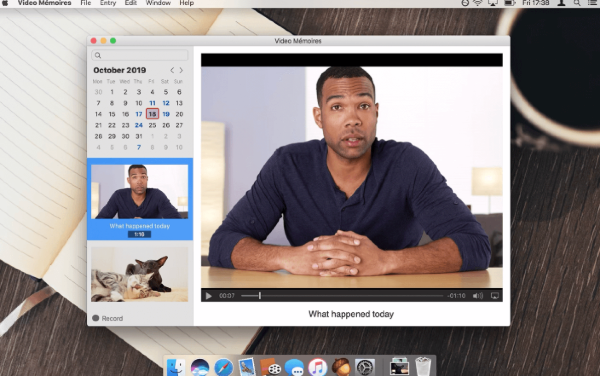Open the acorn app icon in the Dock
This screenshot has width=600, height=376.
pos(341,366)
